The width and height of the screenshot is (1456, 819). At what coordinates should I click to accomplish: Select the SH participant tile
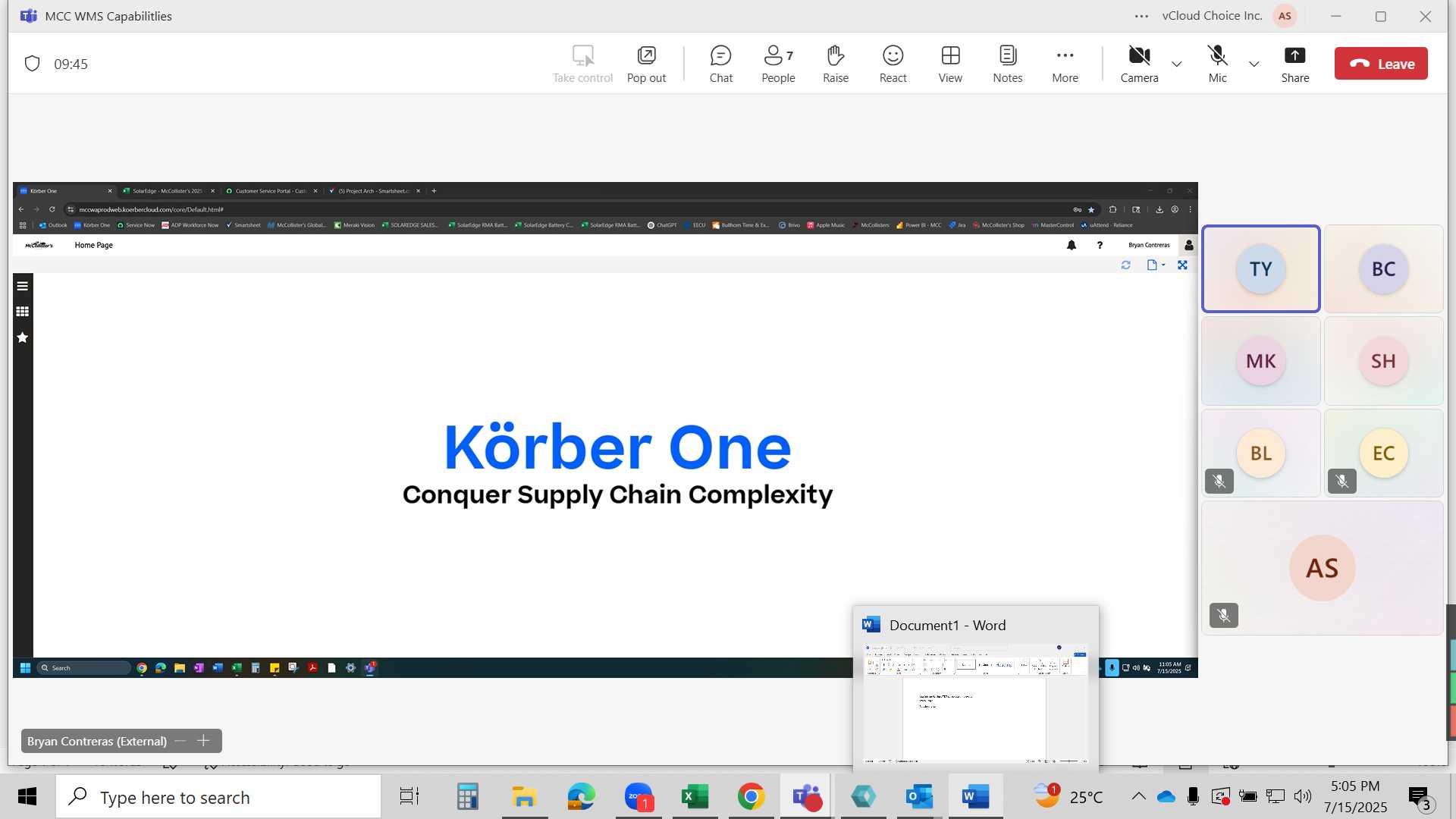click(x=1383, y=361)
